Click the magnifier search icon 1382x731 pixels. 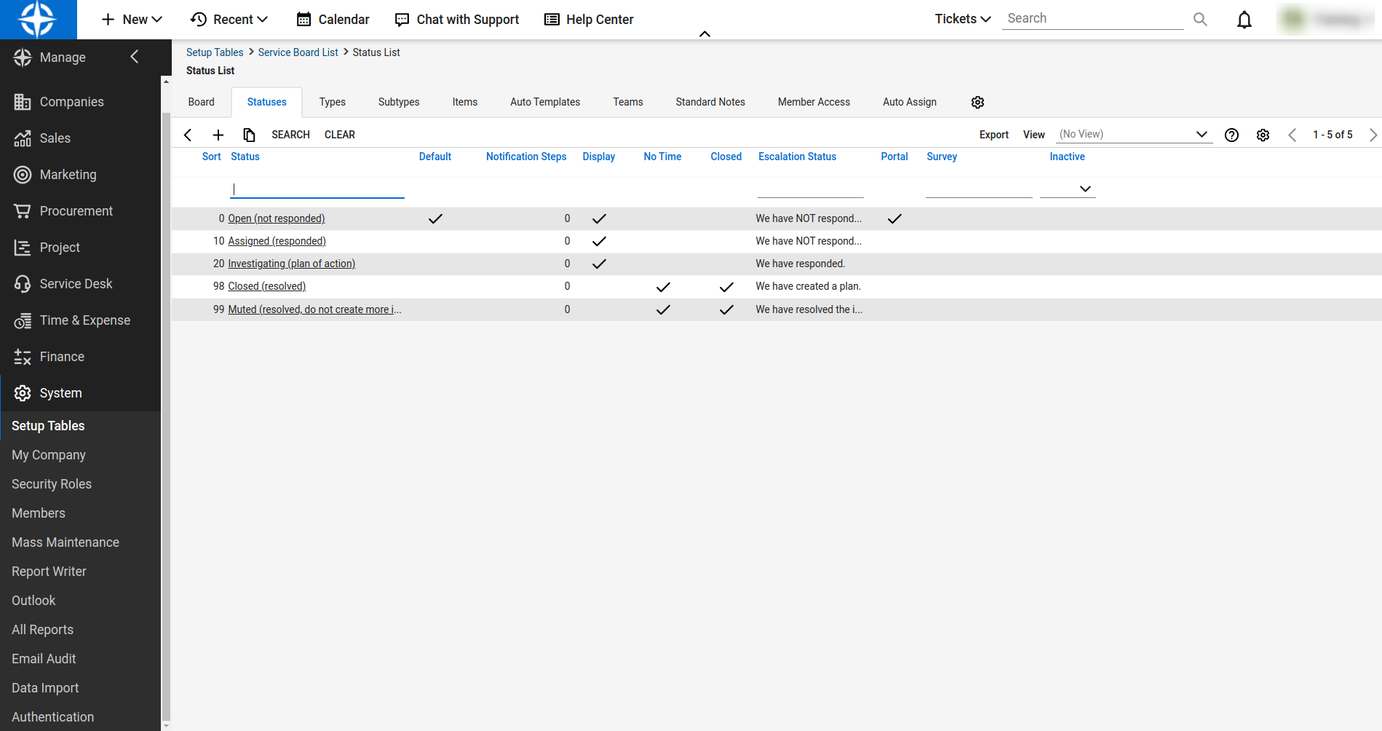click(x=1200, y=19)
